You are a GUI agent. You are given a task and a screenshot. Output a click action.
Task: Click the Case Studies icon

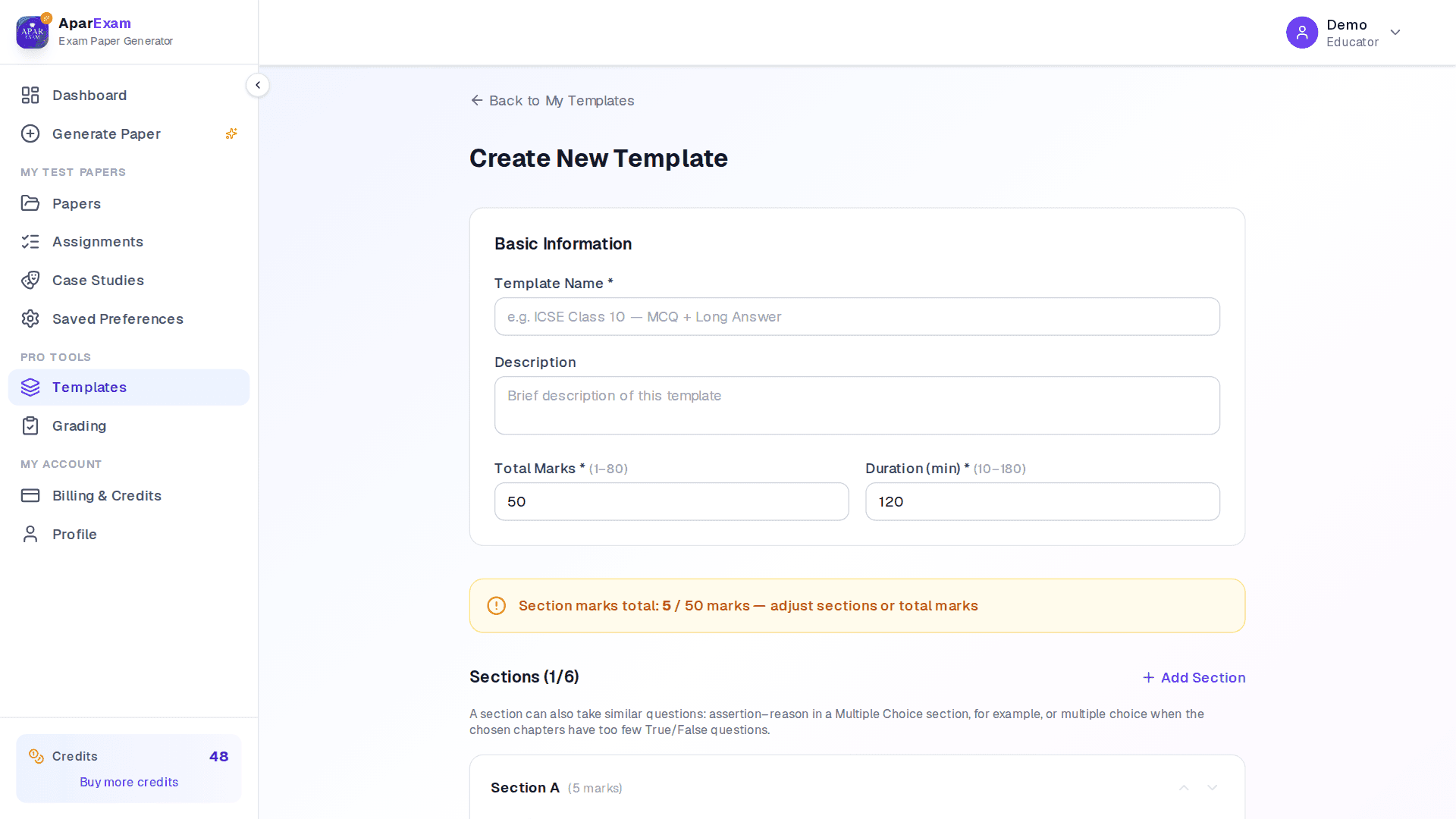click(30, 280)
